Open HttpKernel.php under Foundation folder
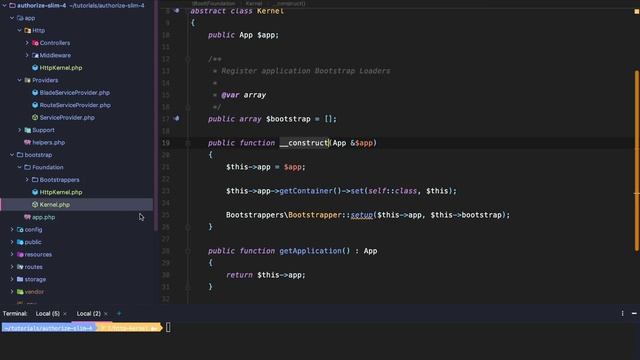 (61, 192)
